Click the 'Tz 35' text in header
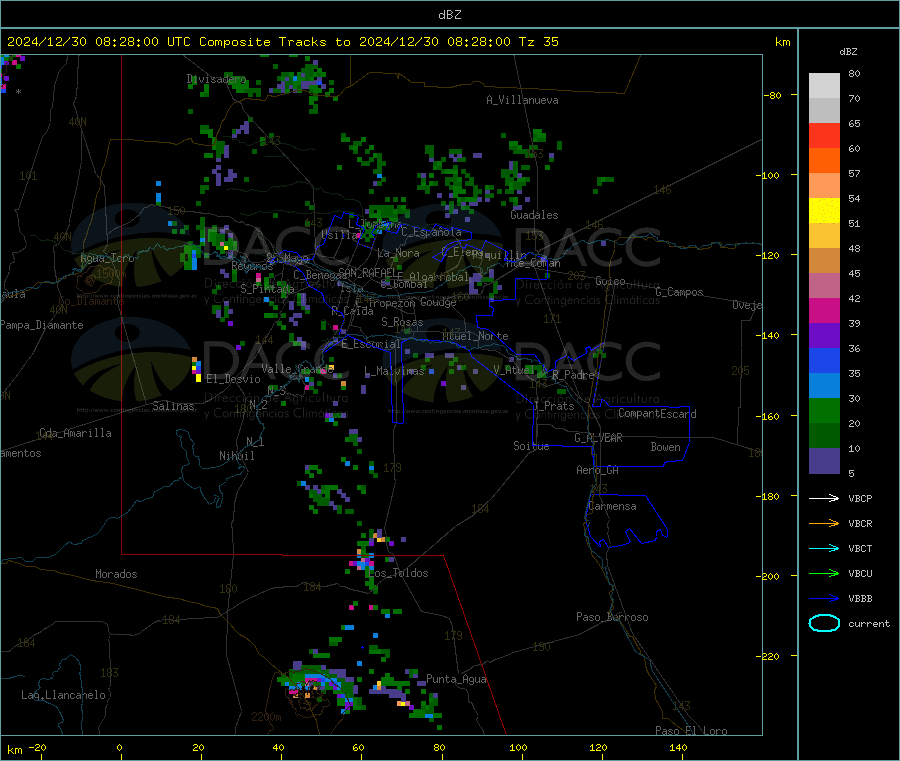The image size is (900, 761). pos(538,42)
